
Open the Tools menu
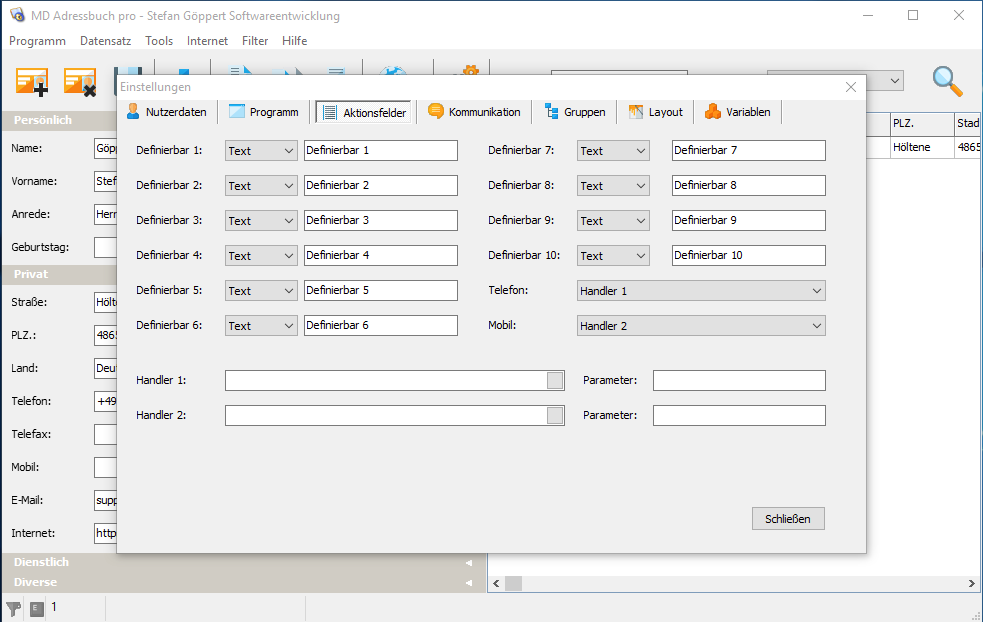click(x=159, y=41)
